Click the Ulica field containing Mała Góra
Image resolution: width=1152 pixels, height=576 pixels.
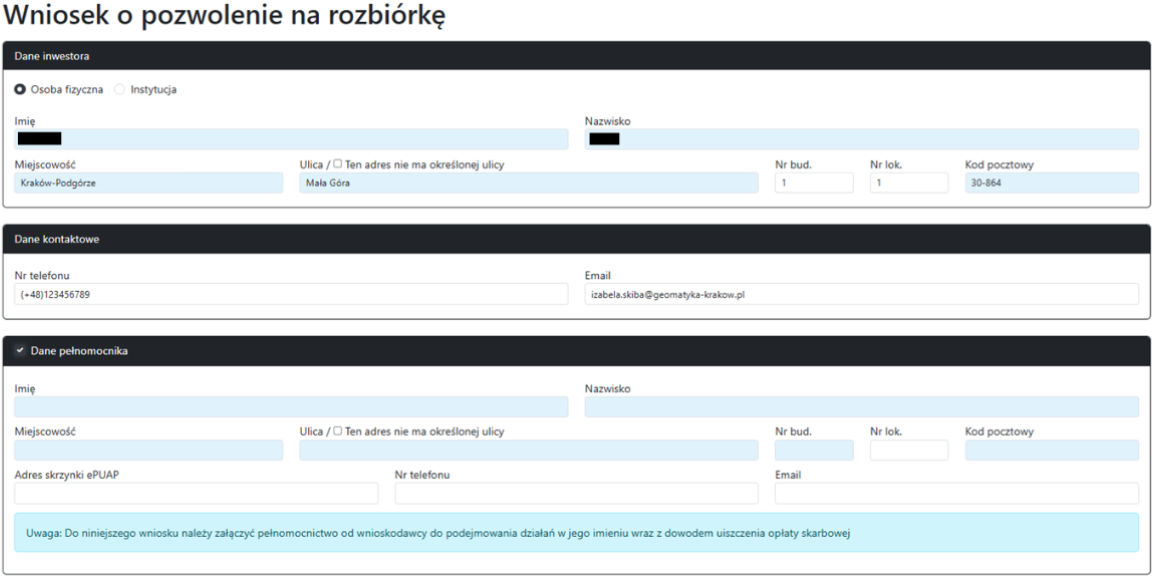528,183
